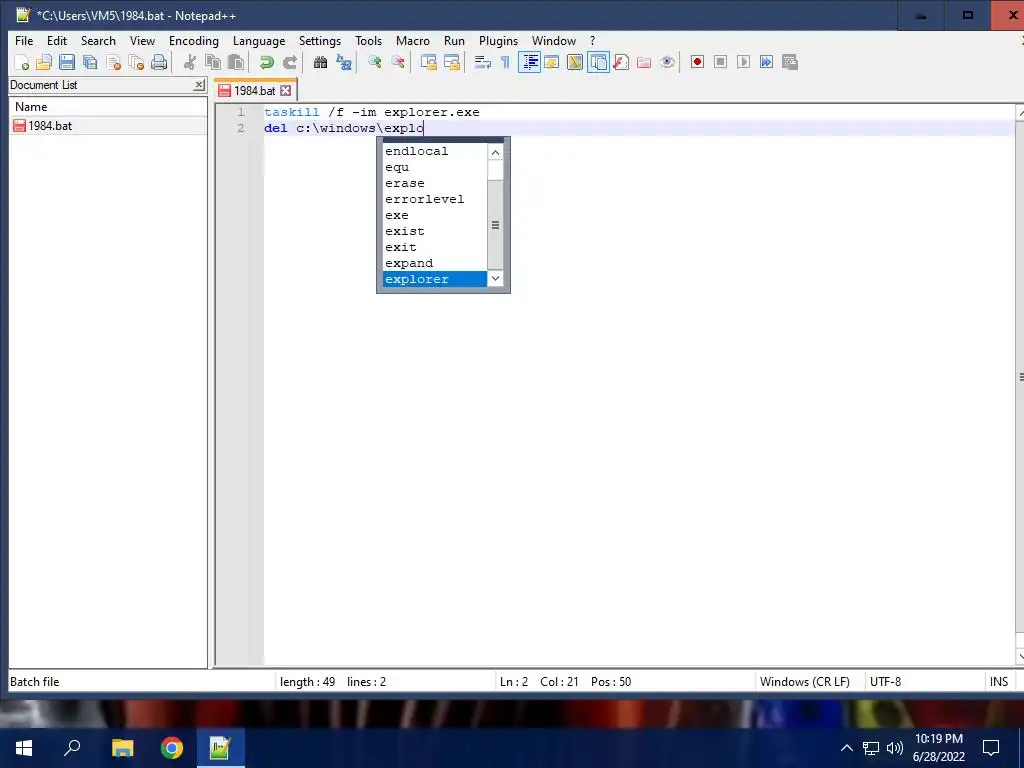Open Find with the binoculars icon
The image size is (1024, 768).
(x=320, y=62)
